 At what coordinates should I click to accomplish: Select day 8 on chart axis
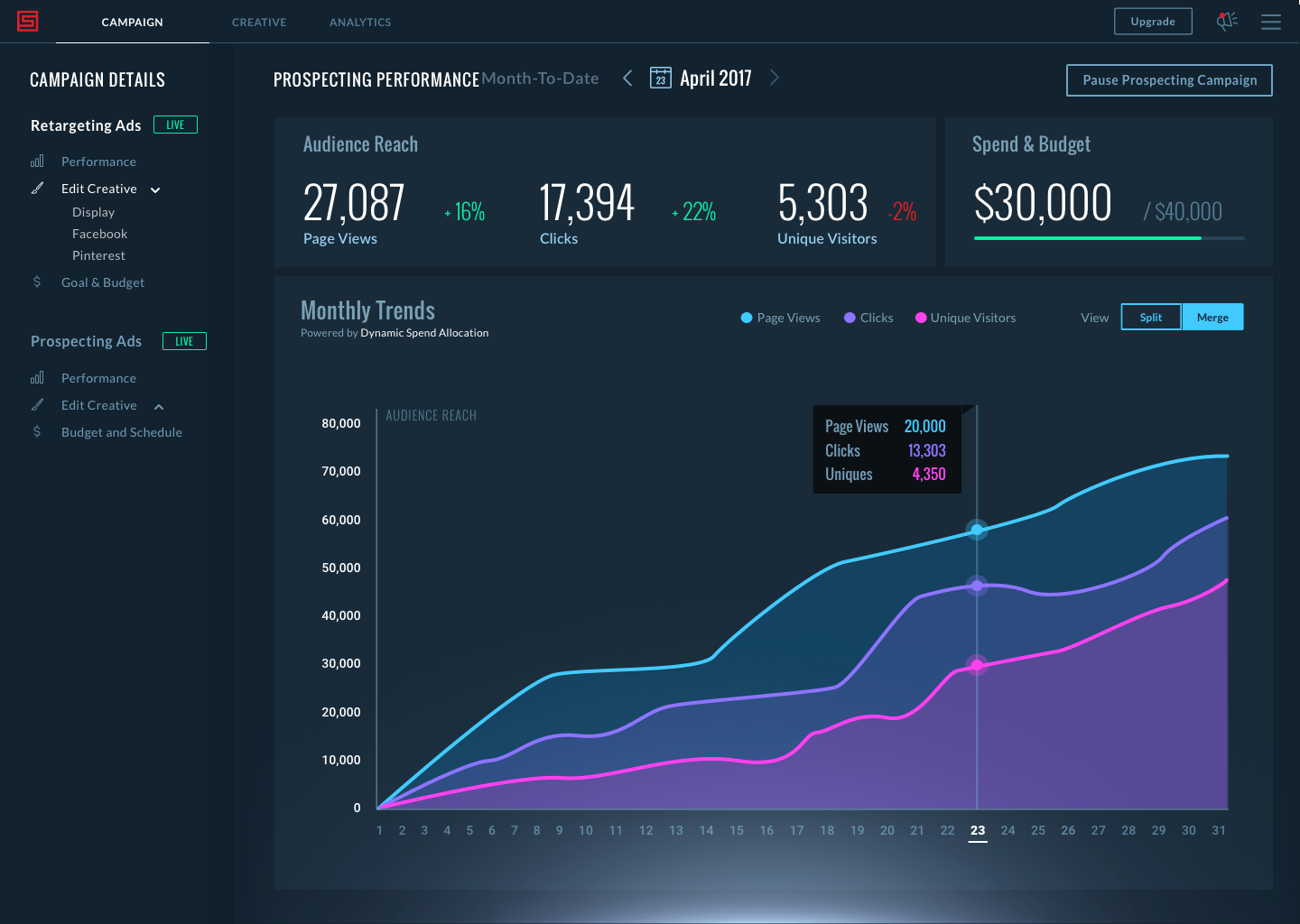pos(537,830)
